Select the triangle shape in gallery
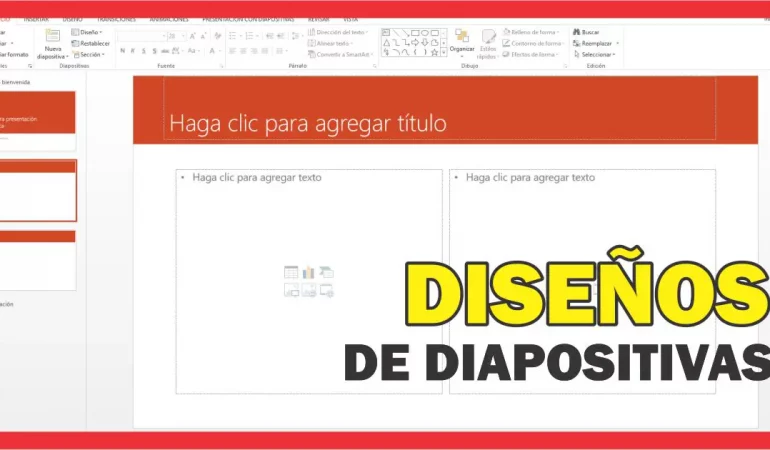 pos(386,43)
